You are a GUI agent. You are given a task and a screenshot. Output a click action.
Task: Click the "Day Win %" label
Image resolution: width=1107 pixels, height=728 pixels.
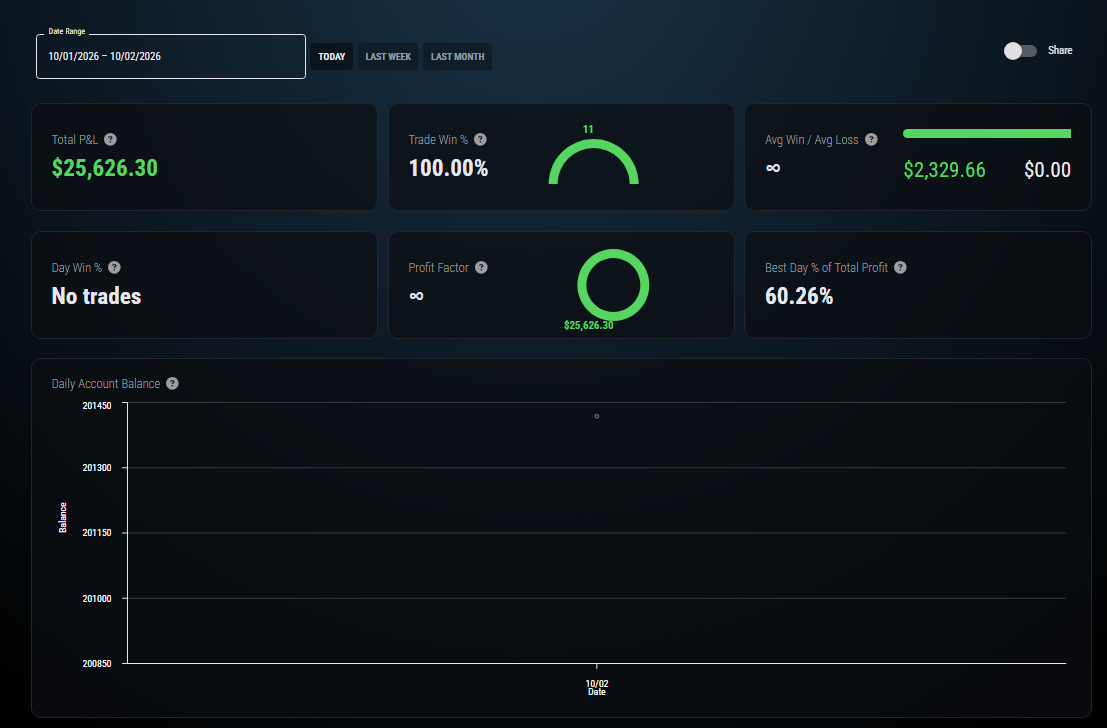[77, 268]
